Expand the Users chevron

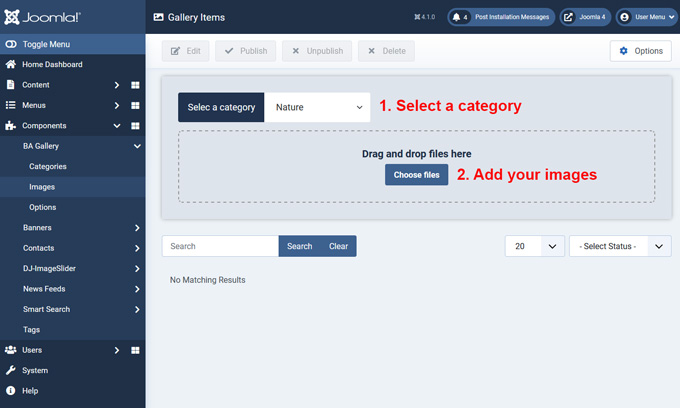117,350
